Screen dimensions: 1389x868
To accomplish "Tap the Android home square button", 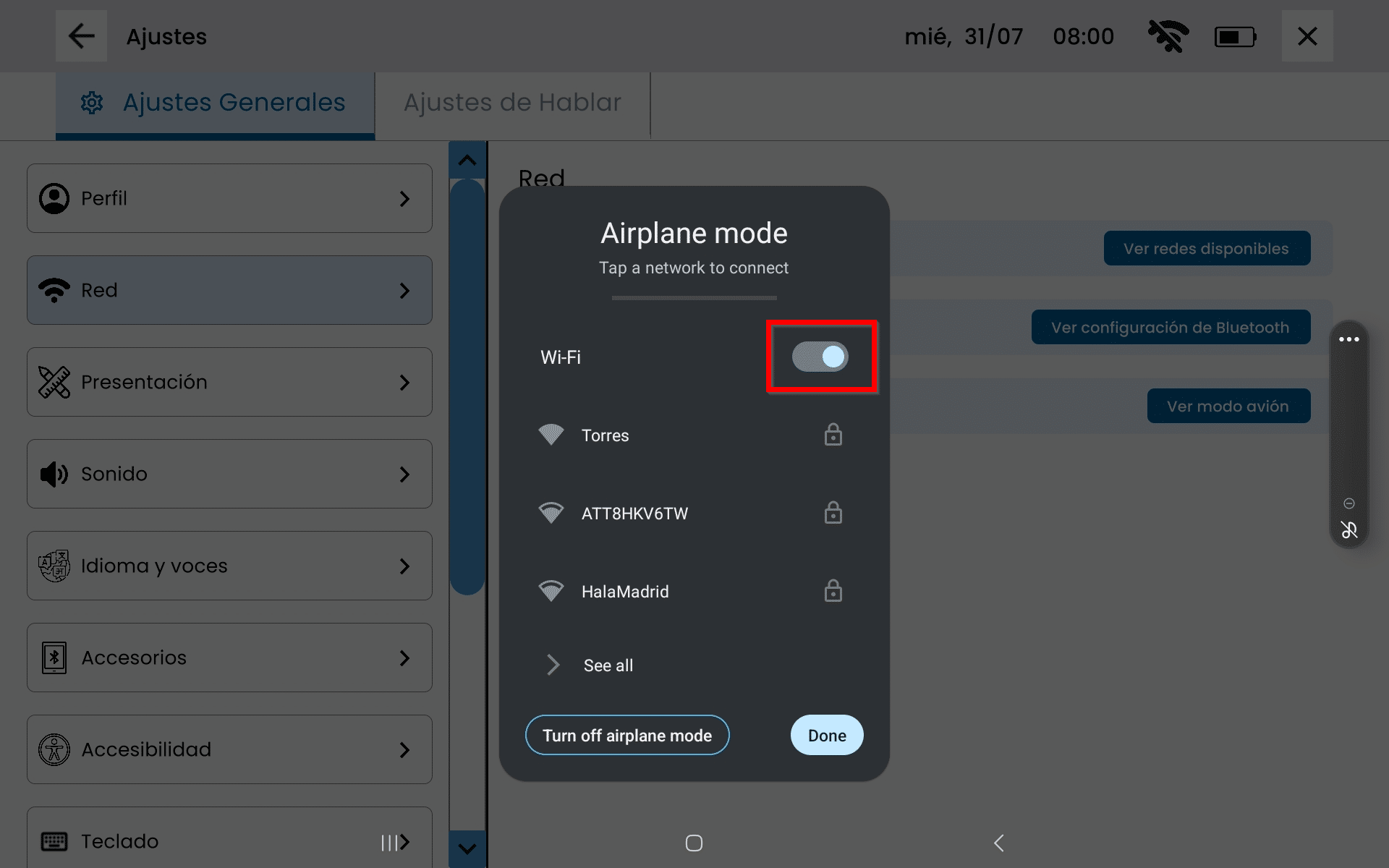I will [694, 843].
